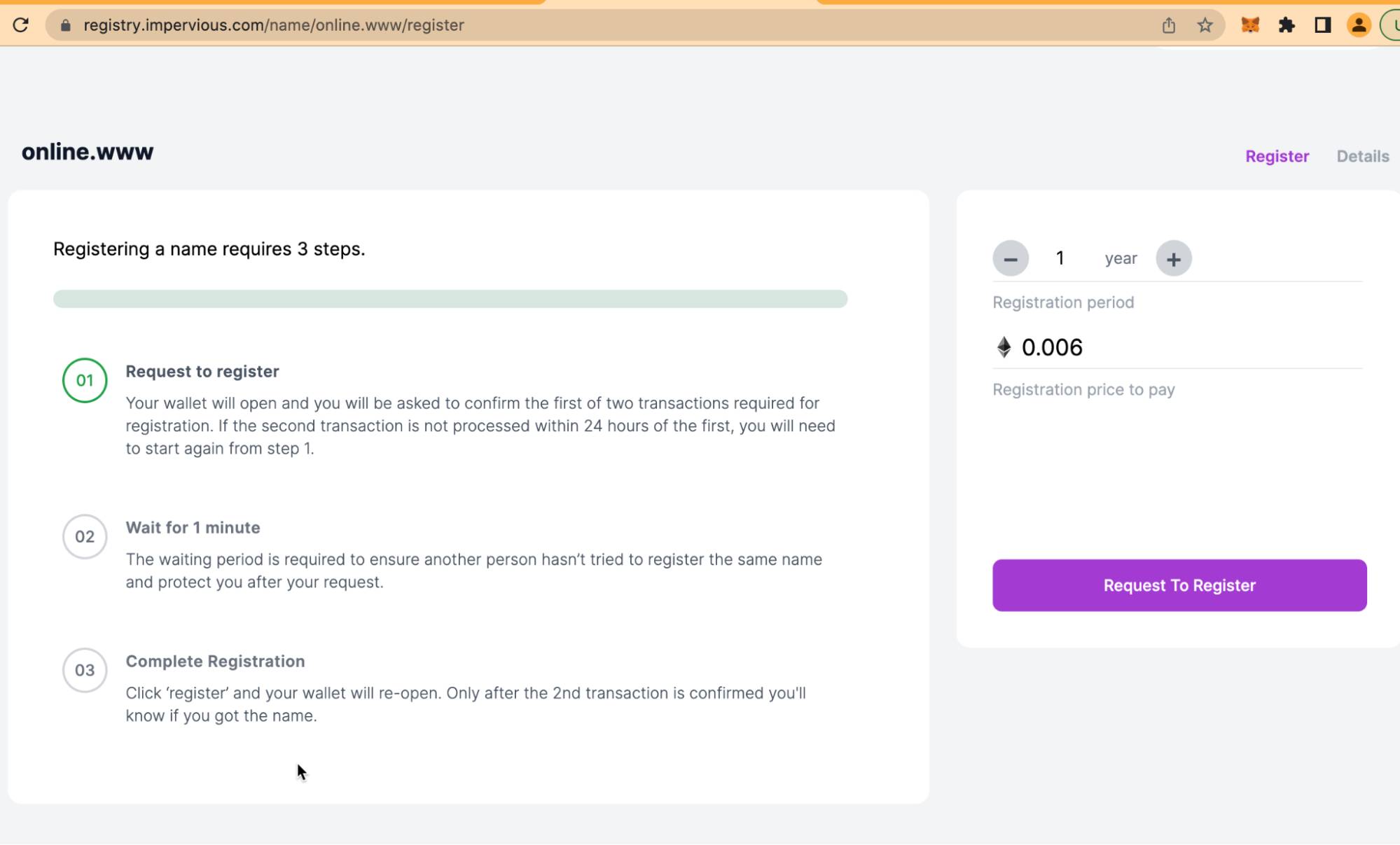Click the step 02 circle
The height and width of the screenshot is (845, 1400).
click(x=85, y=536)
